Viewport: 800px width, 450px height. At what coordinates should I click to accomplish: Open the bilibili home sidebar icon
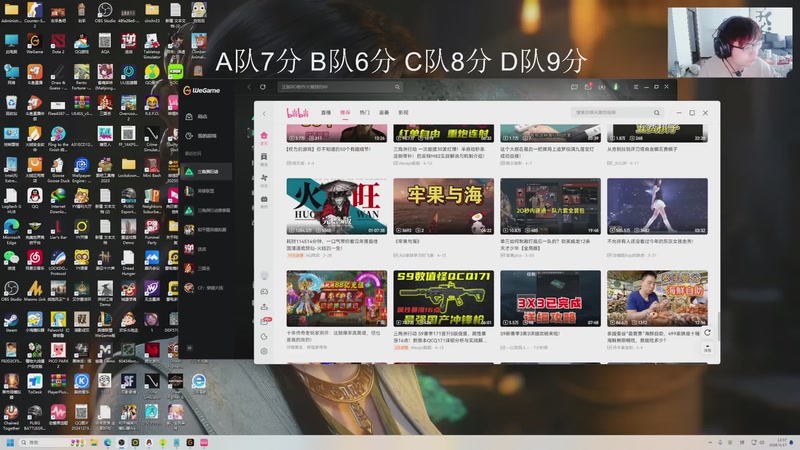pyautogui.click(x=264, y=136)
